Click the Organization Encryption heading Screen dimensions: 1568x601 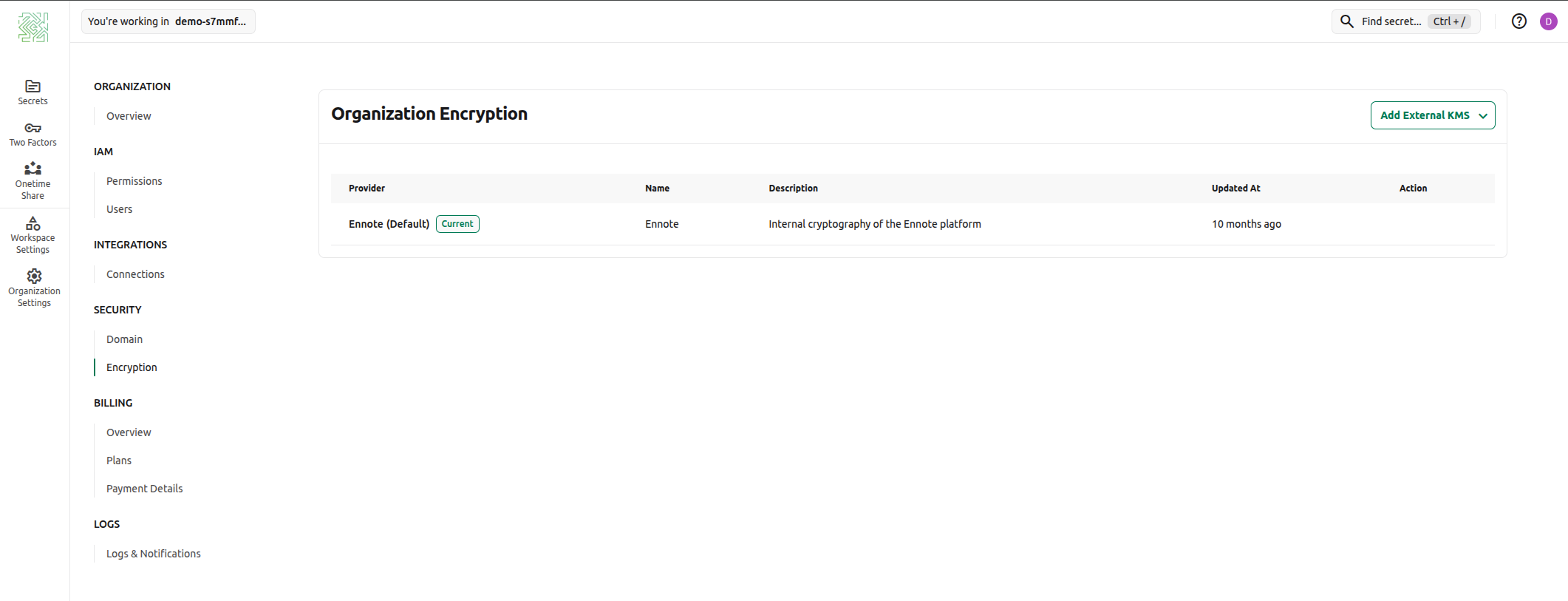coord(429,114)
